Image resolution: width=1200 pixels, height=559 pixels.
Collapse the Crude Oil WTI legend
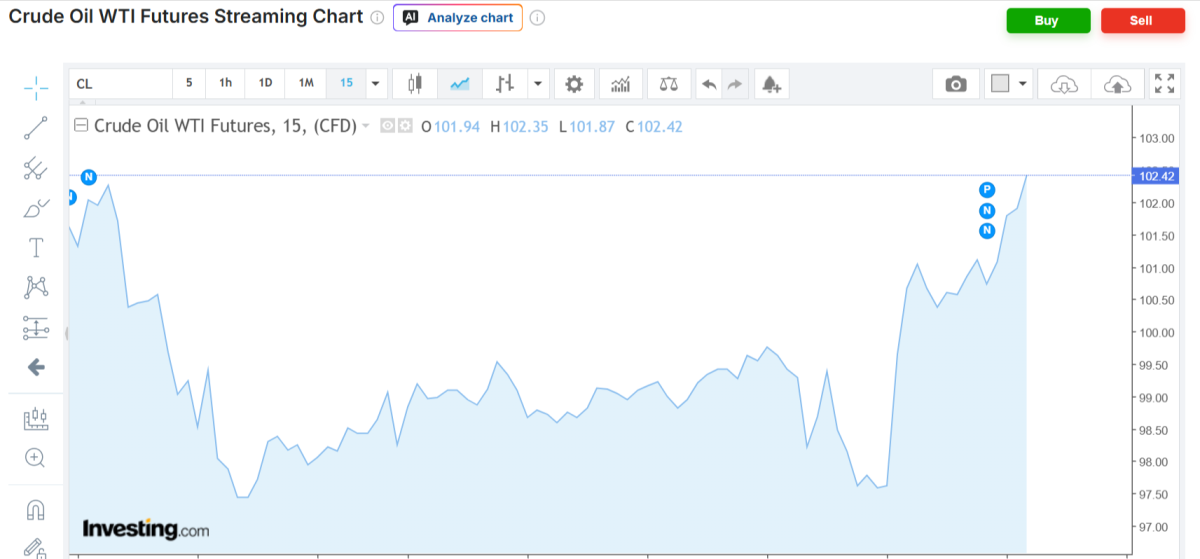pyautogui.click(x=82, y=126)
